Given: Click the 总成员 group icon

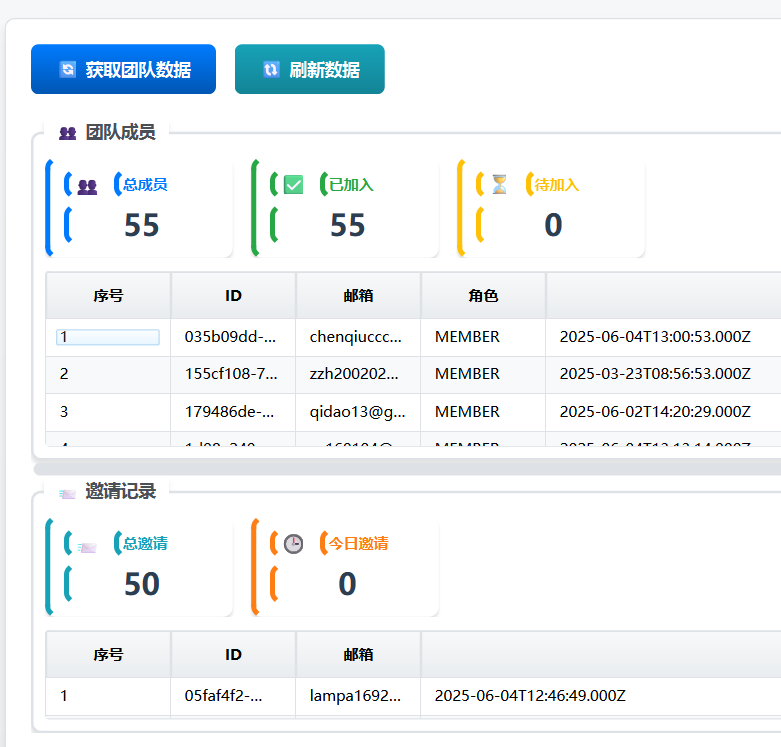Looking at the screenshot, I should pyautogui.click(x=87, y=187).
